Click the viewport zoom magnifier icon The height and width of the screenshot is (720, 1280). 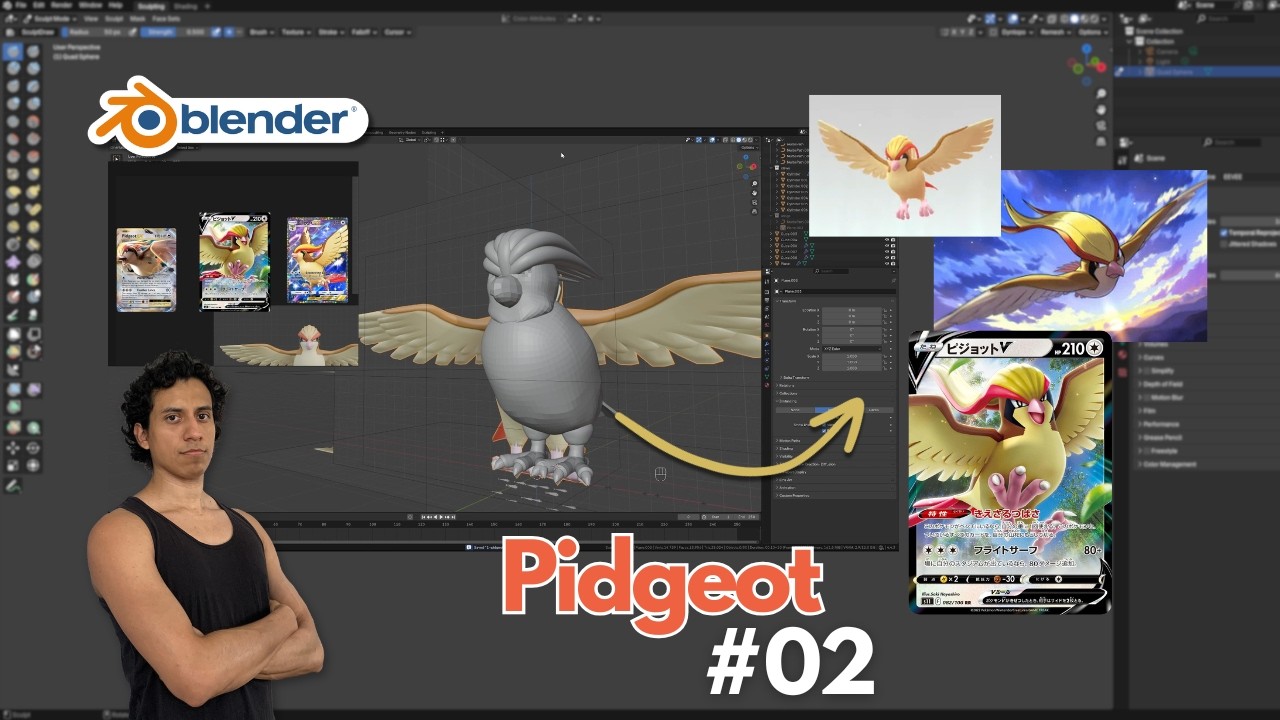1100,94
